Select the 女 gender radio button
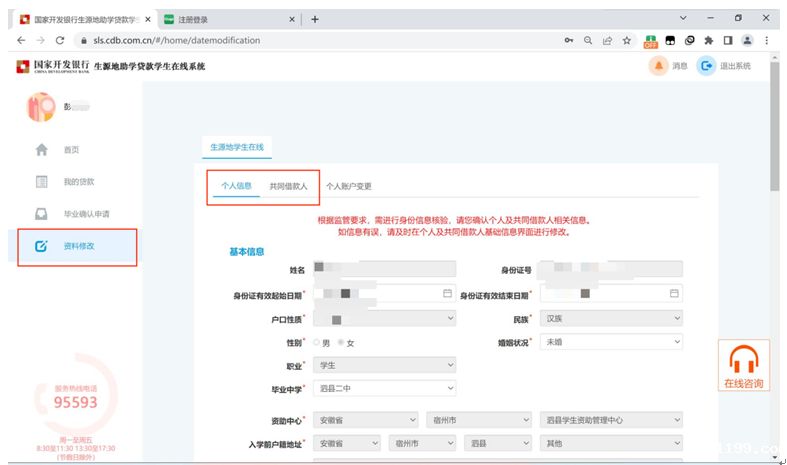 pos(341,343)
